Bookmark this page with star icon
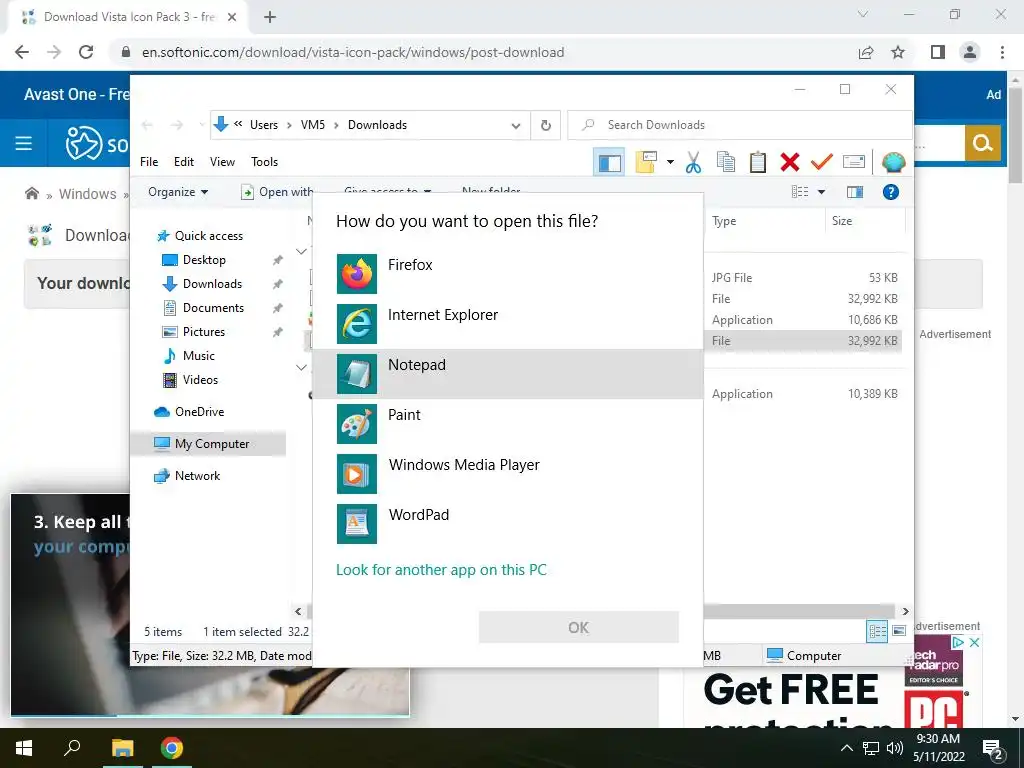 (898, 52)
